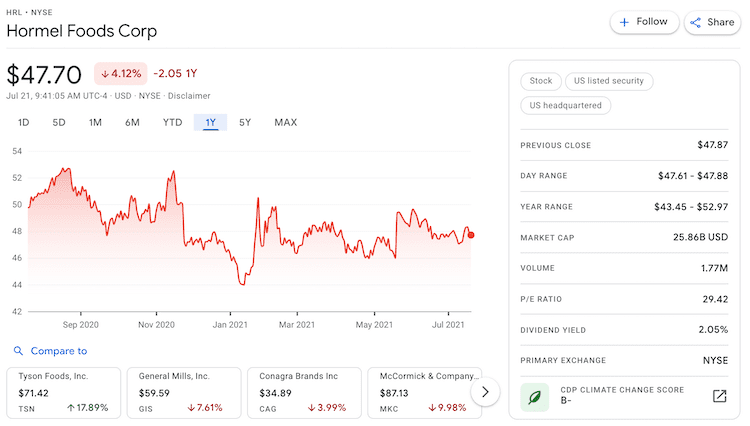Image resolution: width=750 pixels, height=426 pixels.
Task: Click the market cap value 25.86B USD
Action: 700,237
